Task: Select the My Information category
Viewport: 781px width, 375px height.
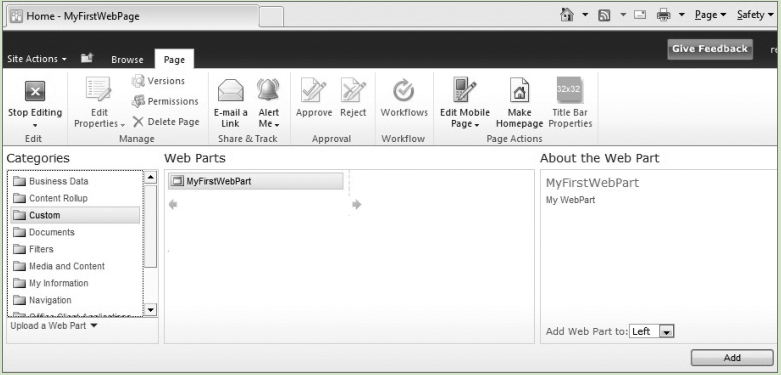Action: (76, 283)
